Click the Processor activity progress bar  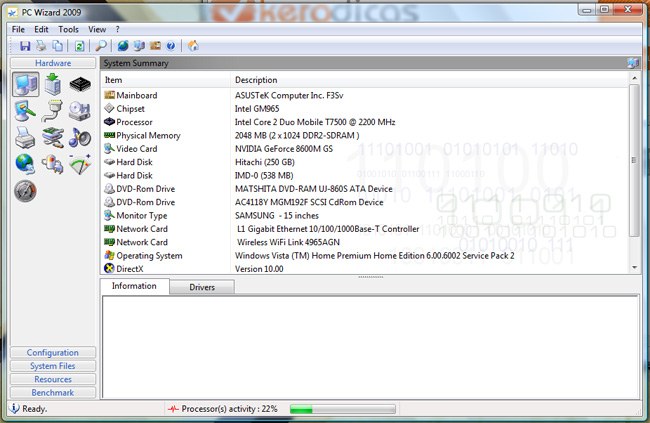342,409
